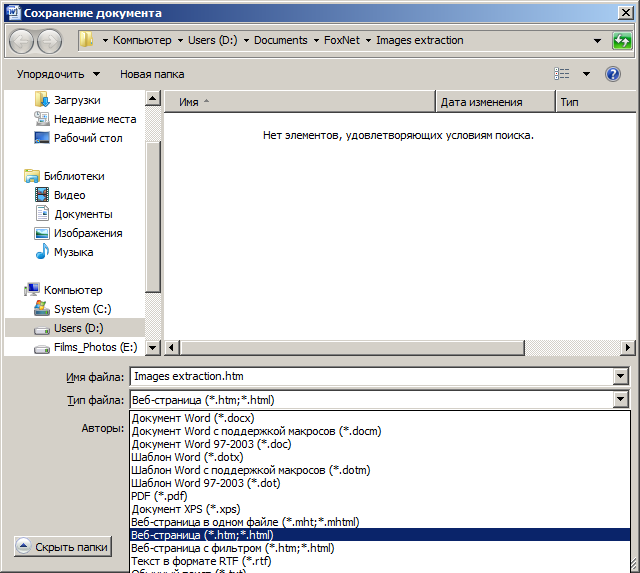Image resolution: width=640 pixels, height=573 pixels.
Task: Click the file list horizontal scroll left arrow
Action: (x=171, y=348)
